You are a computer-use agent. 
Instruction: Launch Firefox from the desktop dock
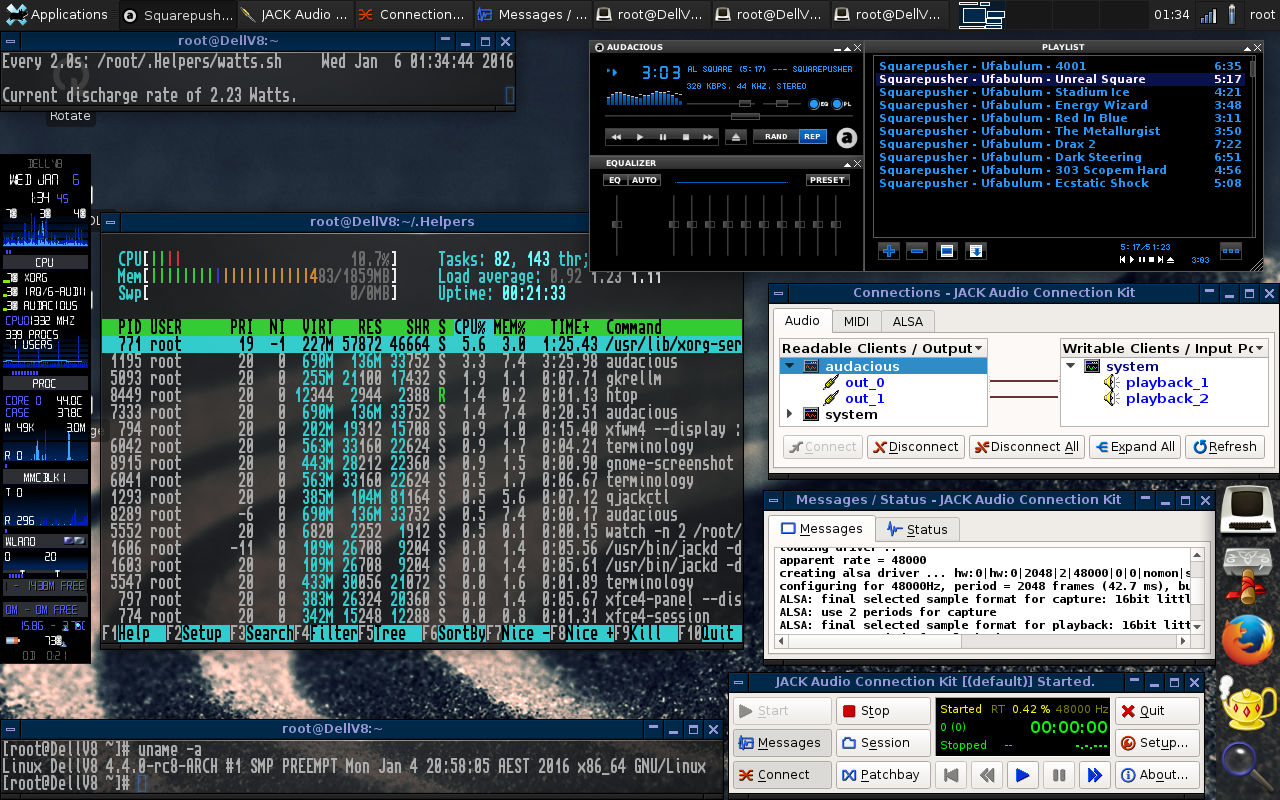1247,638
